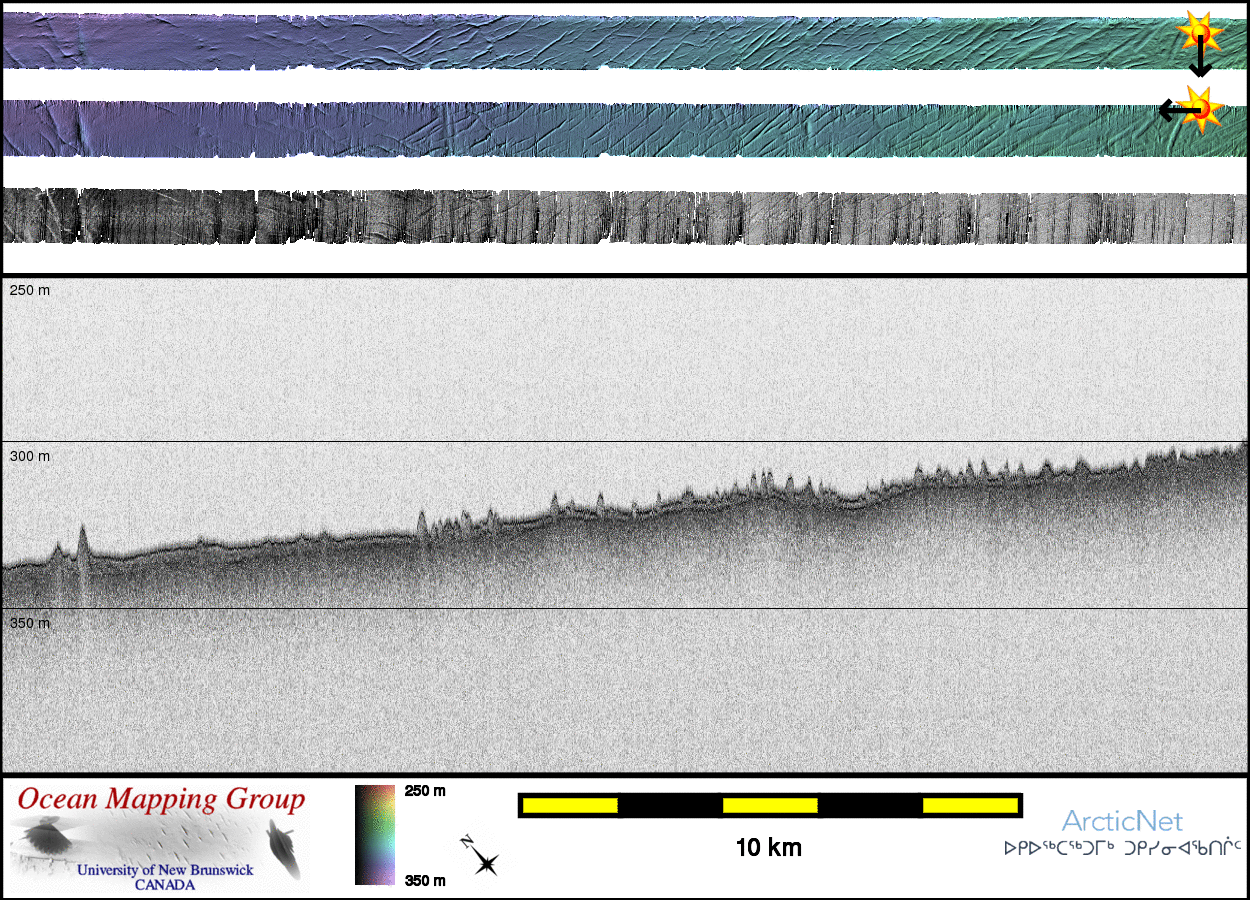Open the Ocean Mapping Group title

pyautogui.click(x=161, y=800)
